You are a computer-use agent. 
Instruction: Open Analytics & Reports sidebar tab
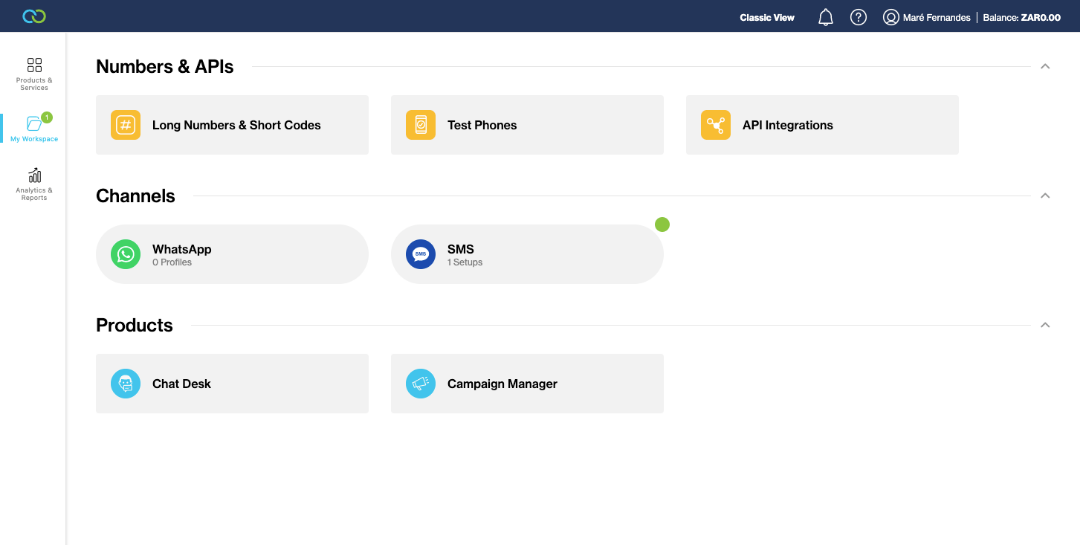tap(34, 184)
